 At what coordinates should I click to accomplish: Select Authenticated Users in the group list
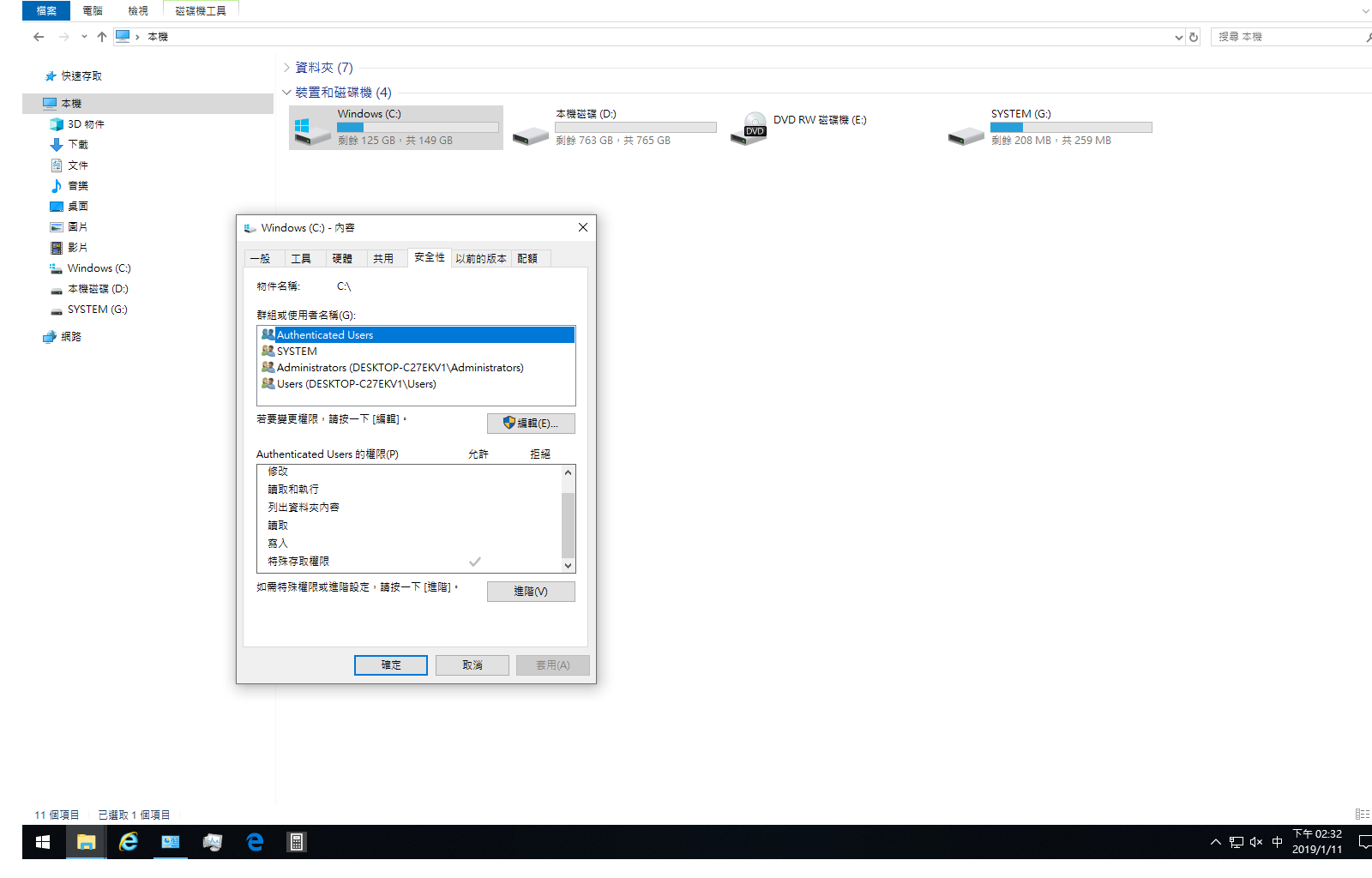[416, 335]
